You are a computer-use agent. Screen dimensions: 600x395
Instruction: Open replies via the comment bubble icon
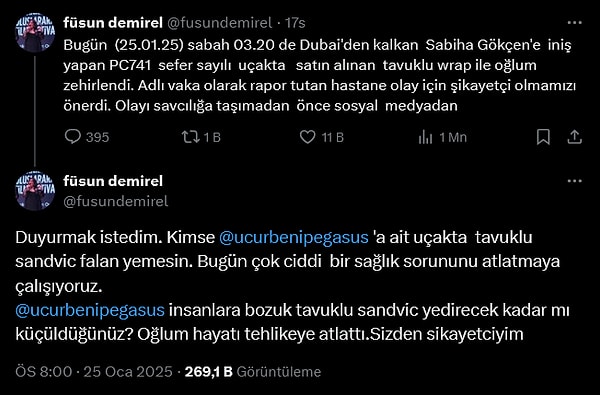point(73,137)
